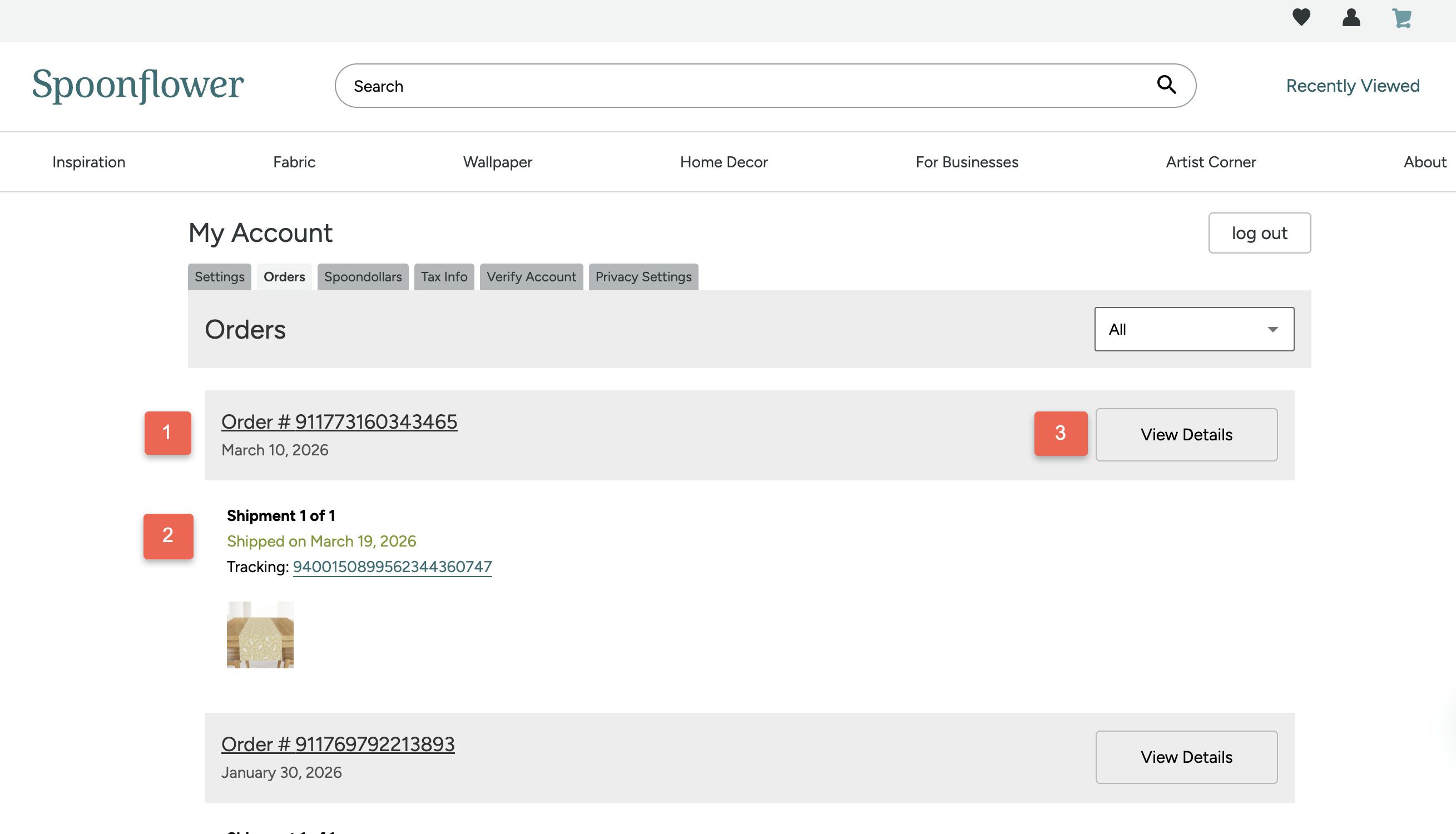1456x834 pixels.
Task: View Details for order 911769792213893
Action: click(1186, 757)
